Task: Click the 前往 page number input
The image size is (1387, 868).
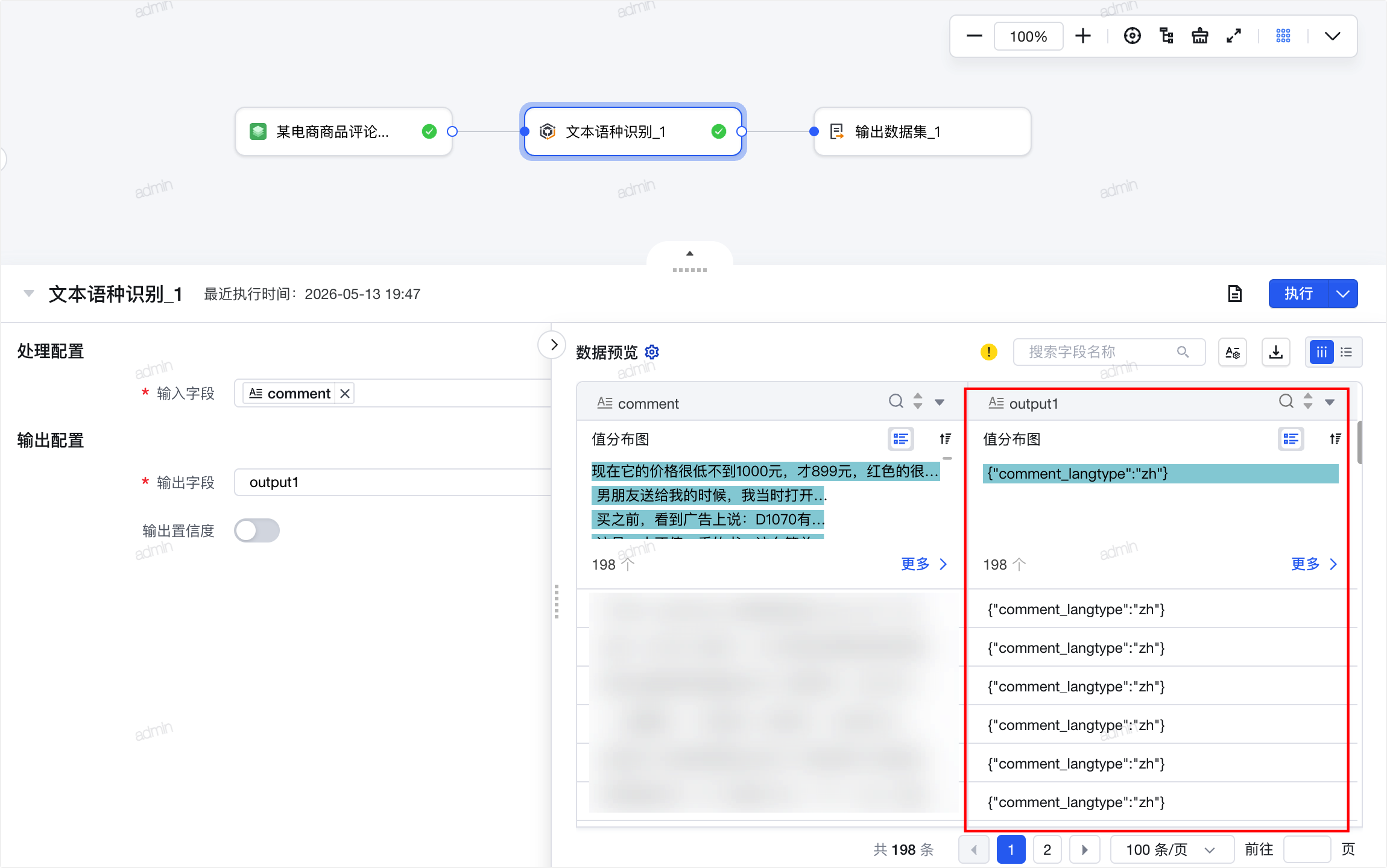Action: pyautogui.click(x=1307, y=850)
